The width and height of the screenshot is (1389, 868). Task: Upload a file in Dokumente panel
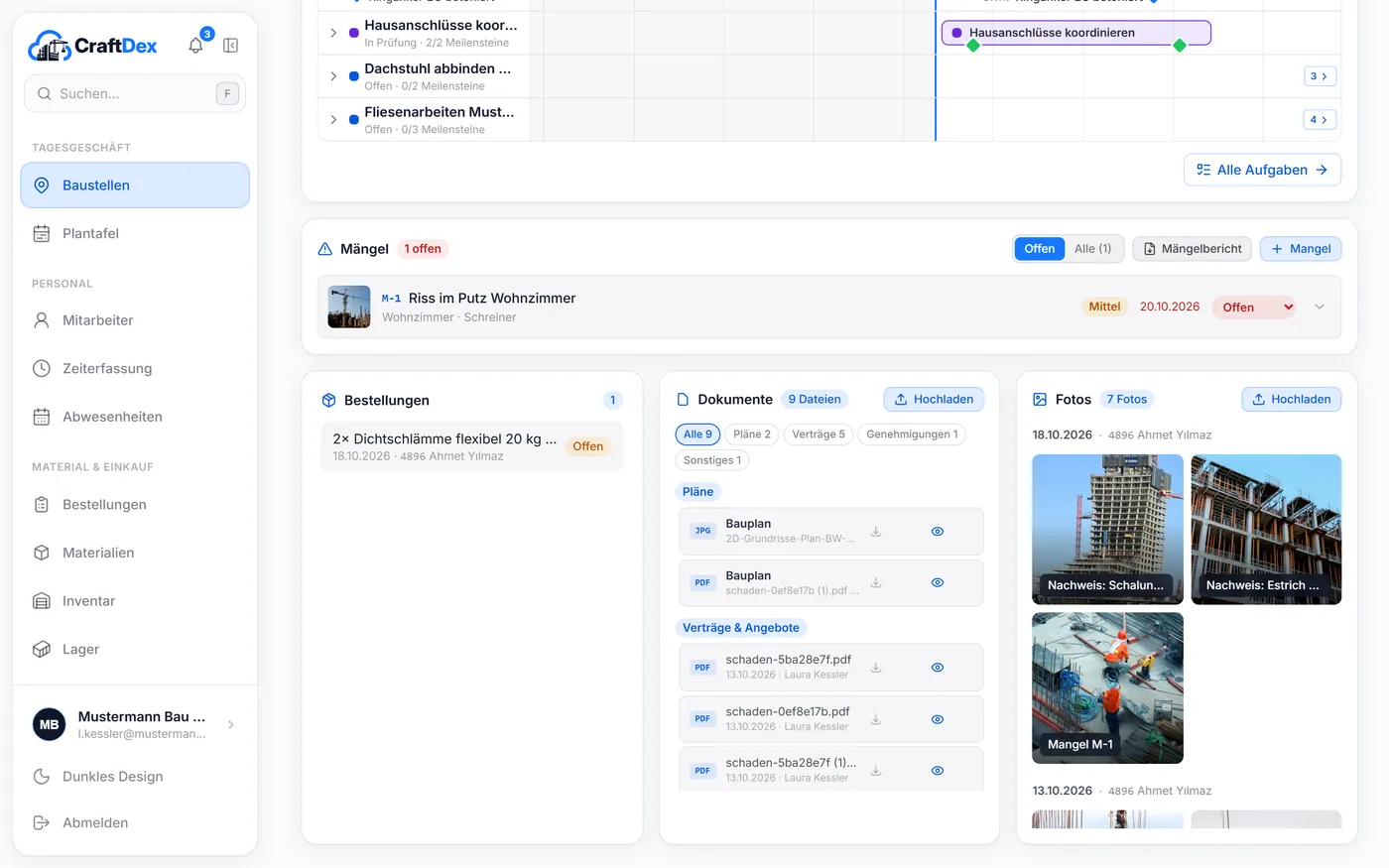pyautogui.click(x=934, y=400)
